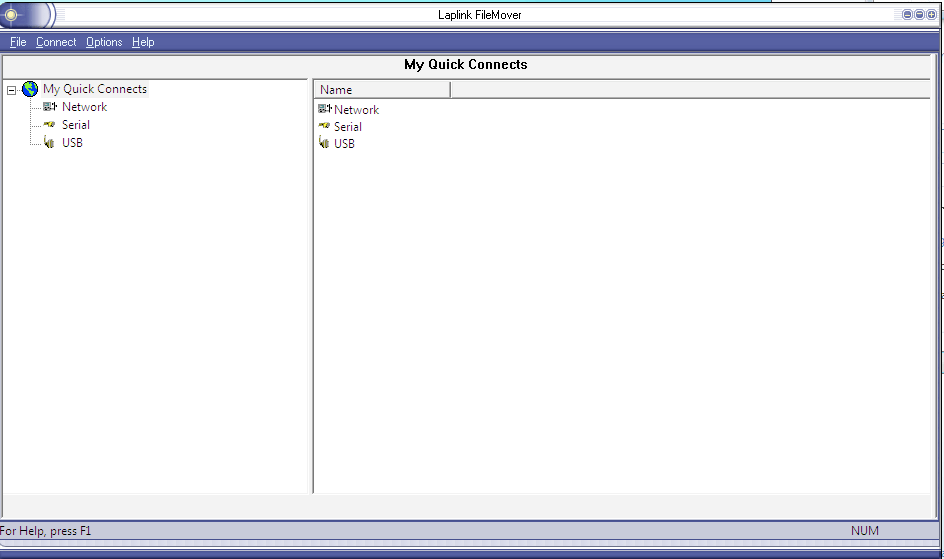The image size is (944, 559).
Task: Select Serial text in the tree panel
Action: tap(76, 125)
